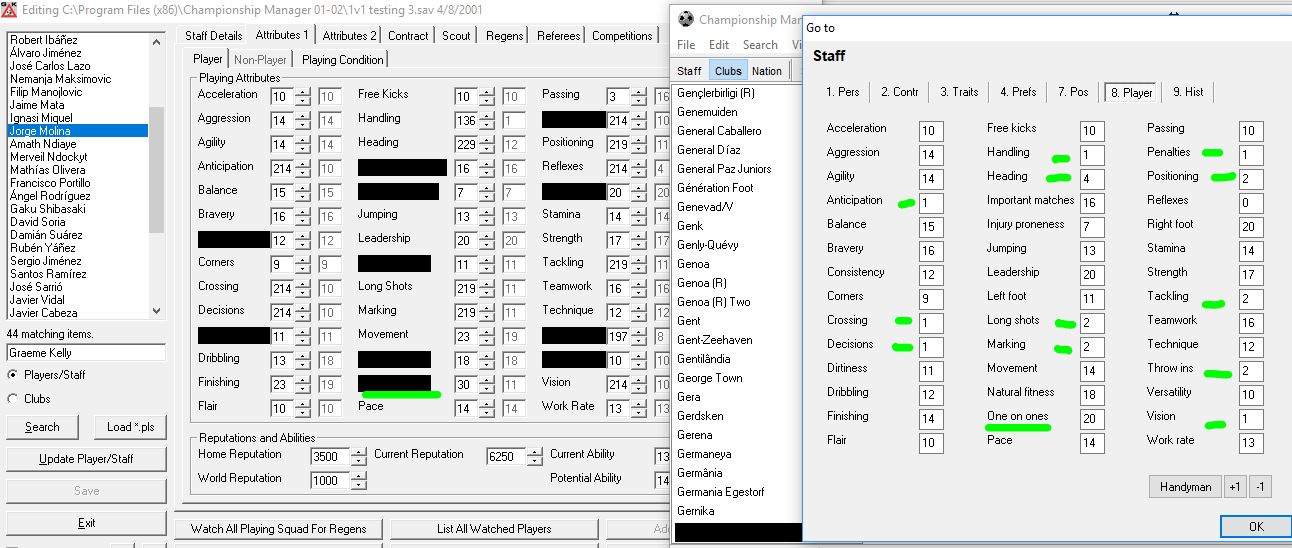Click the Load *.pls button

click(132, 427)
